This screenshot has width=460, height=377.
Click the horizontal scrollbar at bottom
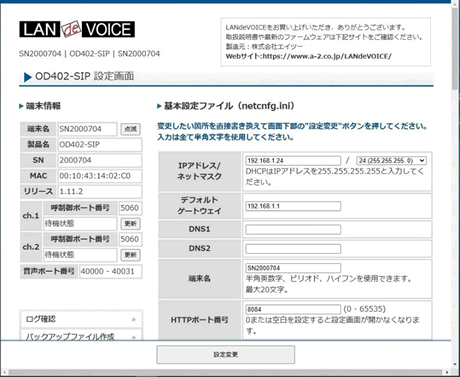225,372
